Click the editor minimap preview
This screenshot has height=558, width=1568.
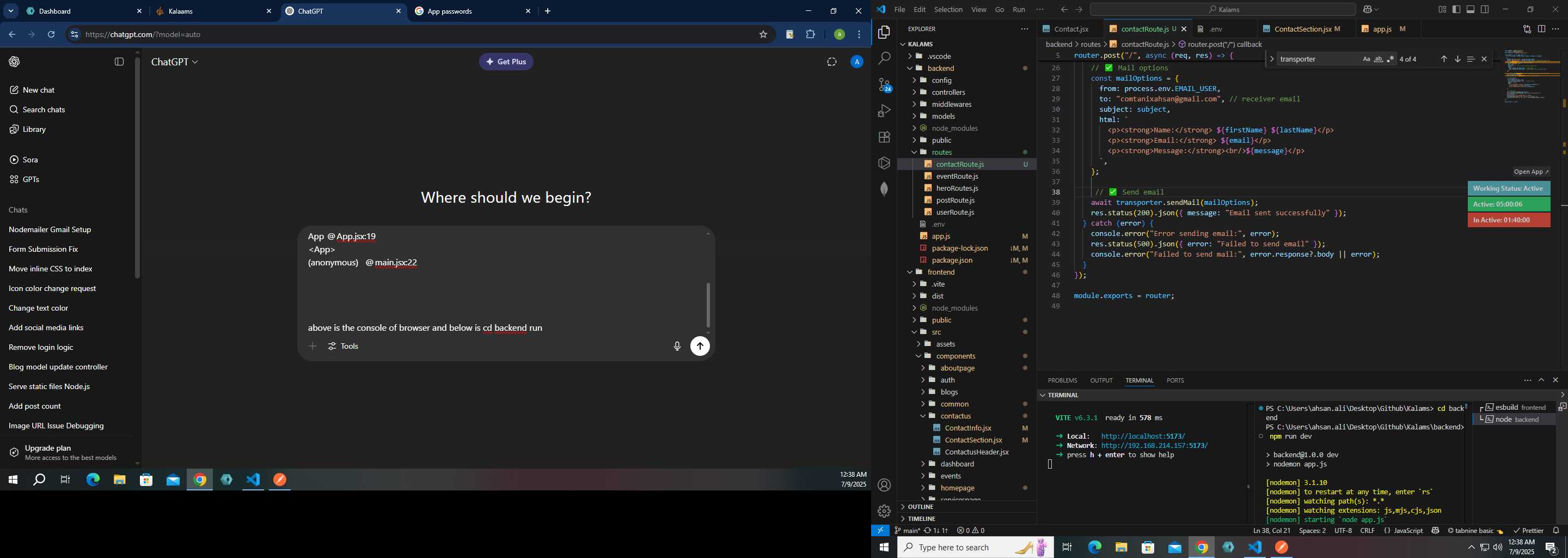(1532, 76)
